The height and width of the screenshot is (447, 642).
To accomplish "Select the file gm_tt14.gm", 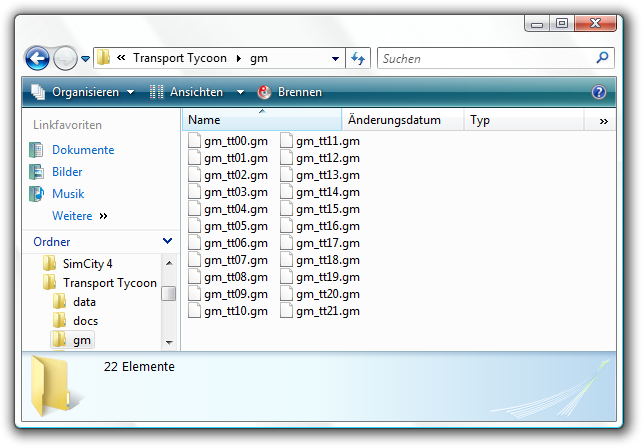I will point(328,192).
